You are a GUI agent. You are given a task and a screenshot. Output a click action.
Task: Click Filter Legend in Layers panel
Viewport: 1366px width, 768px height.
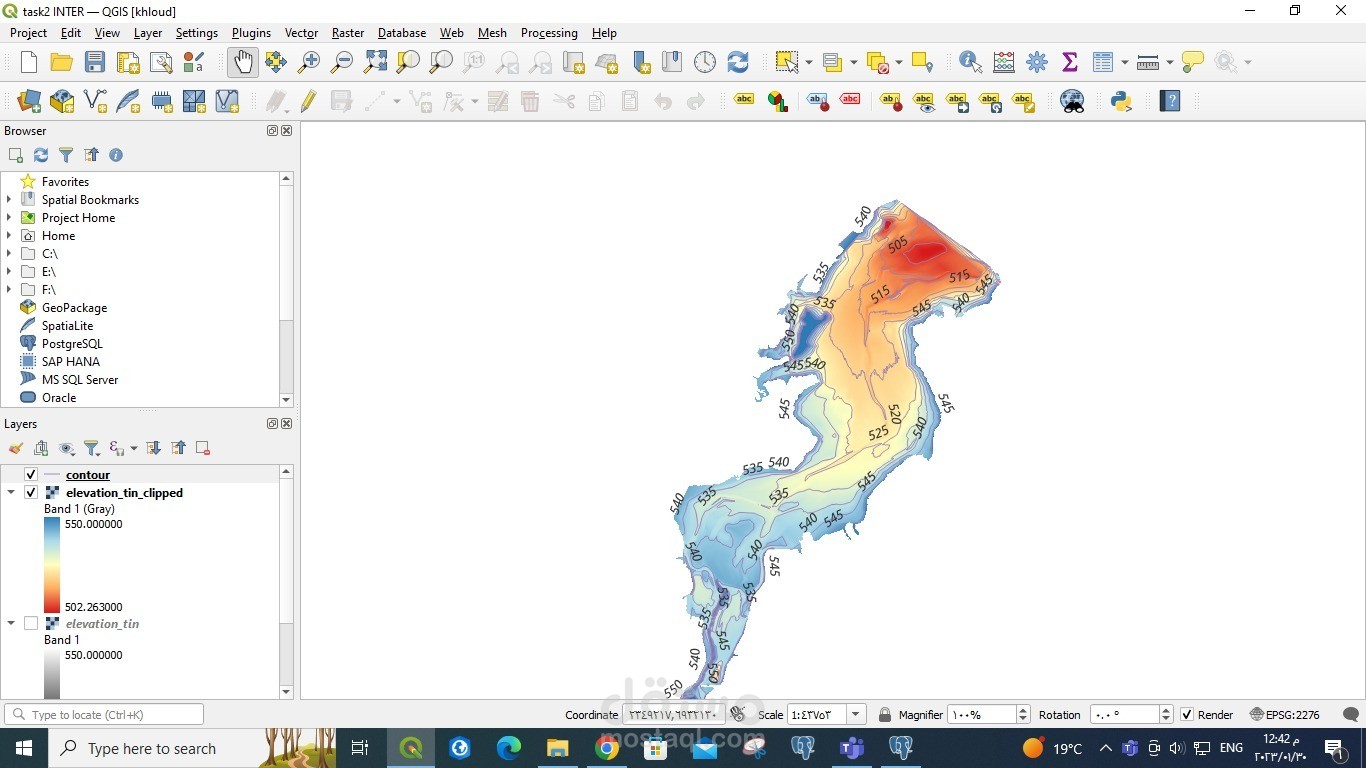tap(92, 448)
